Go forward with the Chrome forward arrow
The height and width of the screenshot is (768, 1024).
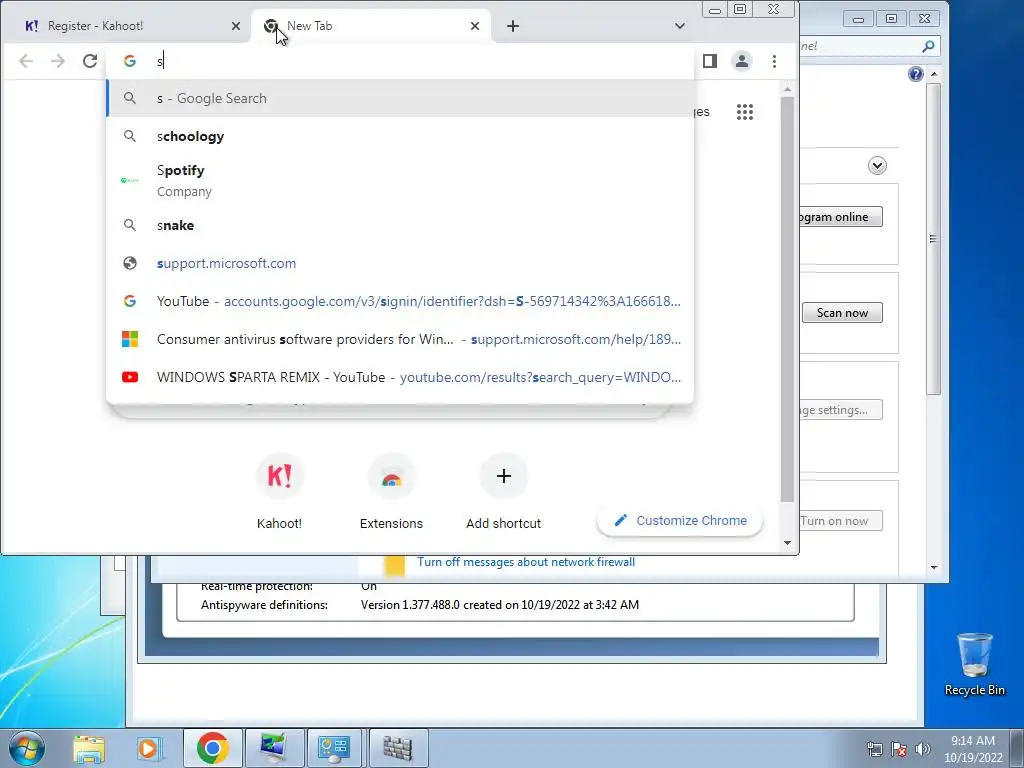click(57, 61)
